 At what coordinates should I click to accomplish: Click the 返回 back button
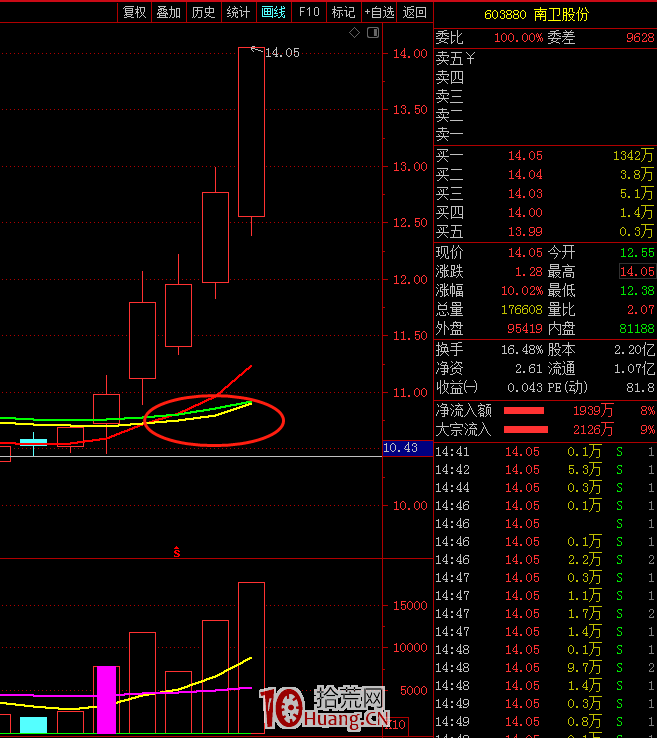(414, 12)
